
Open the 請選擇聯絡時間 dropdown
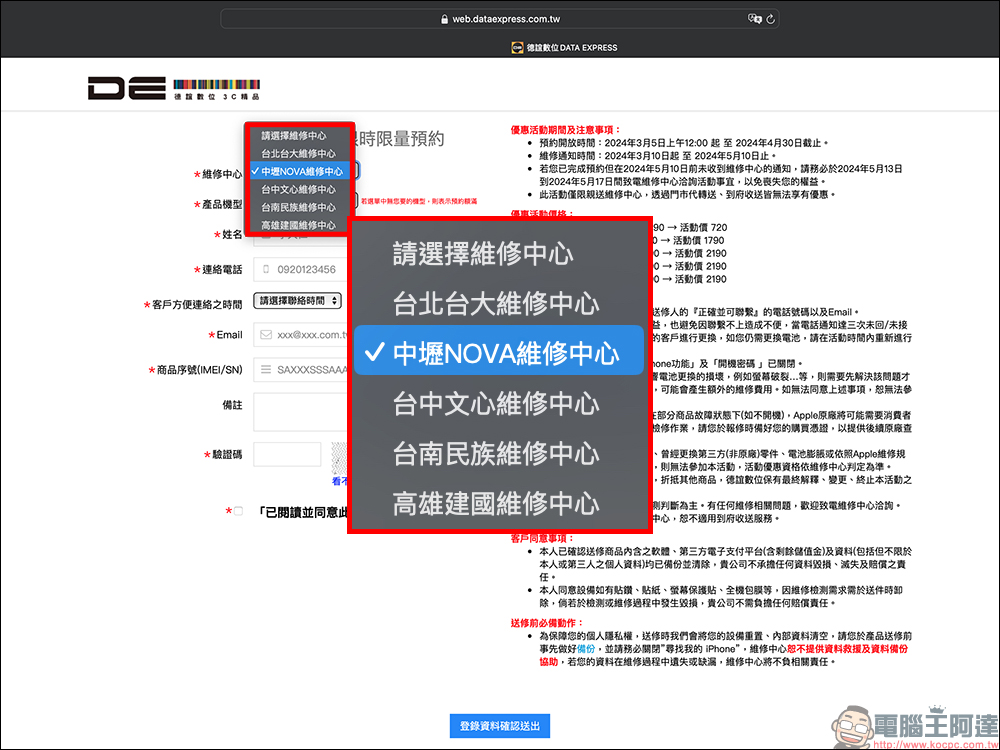point(297,300)
